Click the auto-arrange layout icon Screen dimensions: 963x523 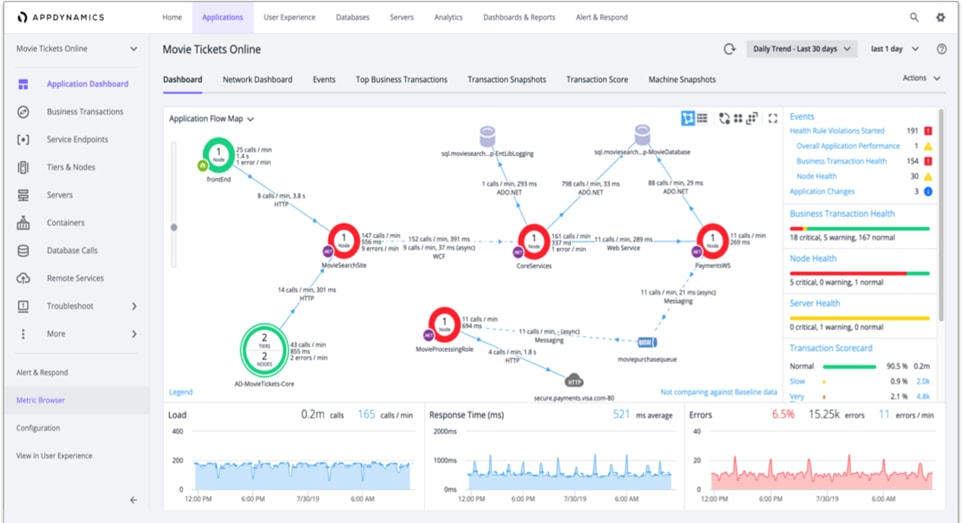[x=724, y=118]
